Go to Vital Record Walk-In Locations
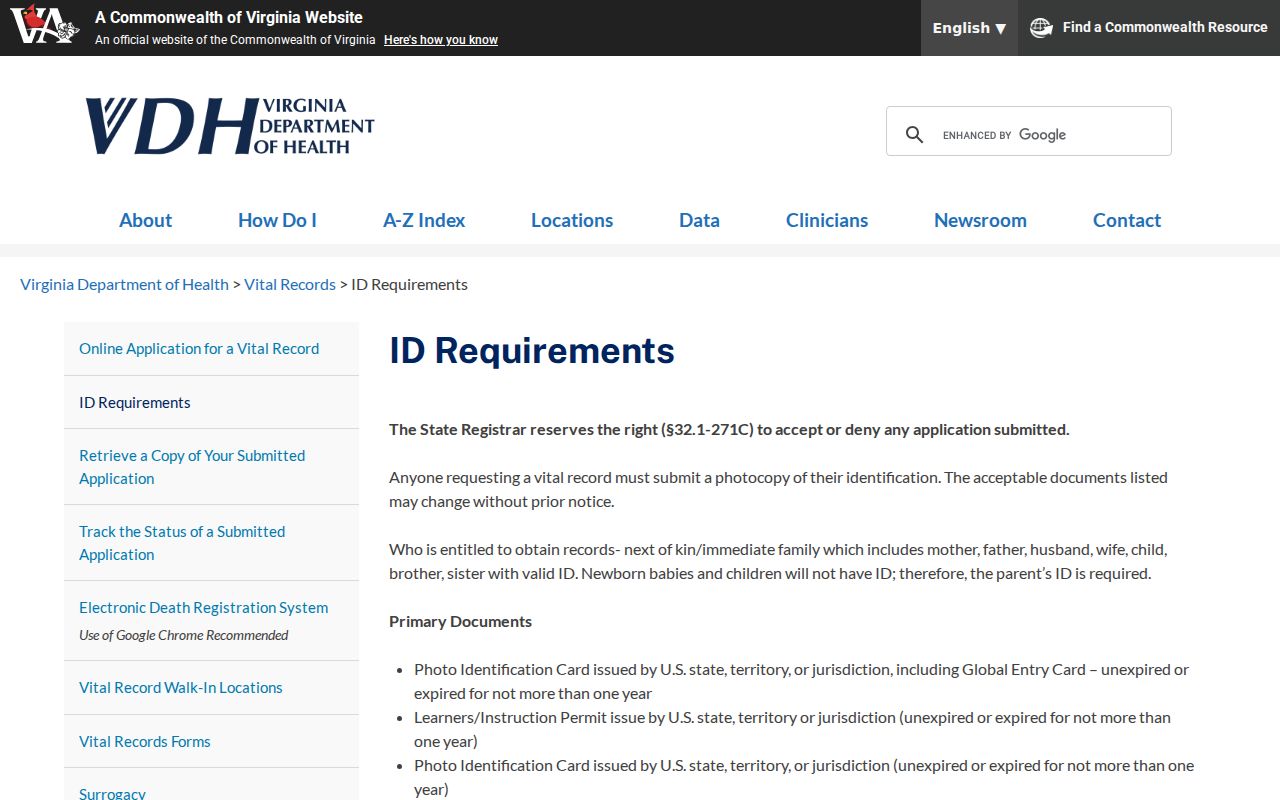1280x800 pixels. 181,687
